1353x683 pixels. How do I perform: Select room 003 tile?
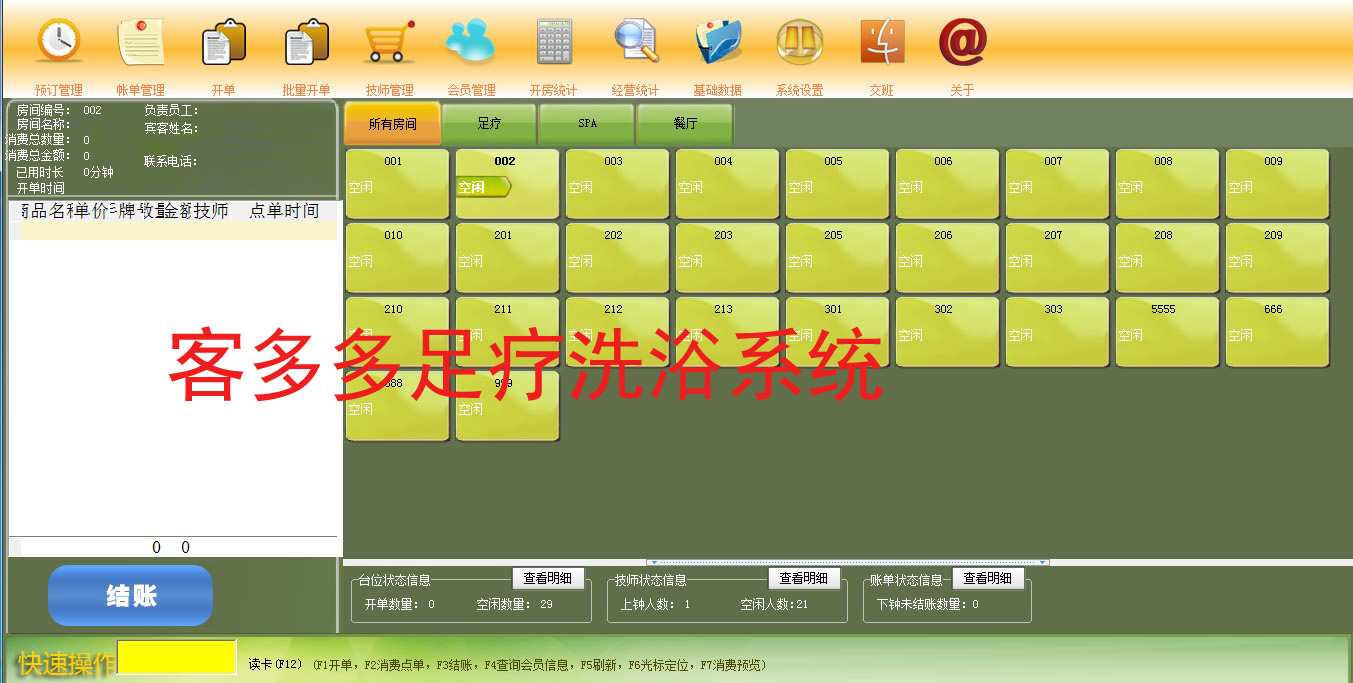pyautogui.click(x=617, y=184)
